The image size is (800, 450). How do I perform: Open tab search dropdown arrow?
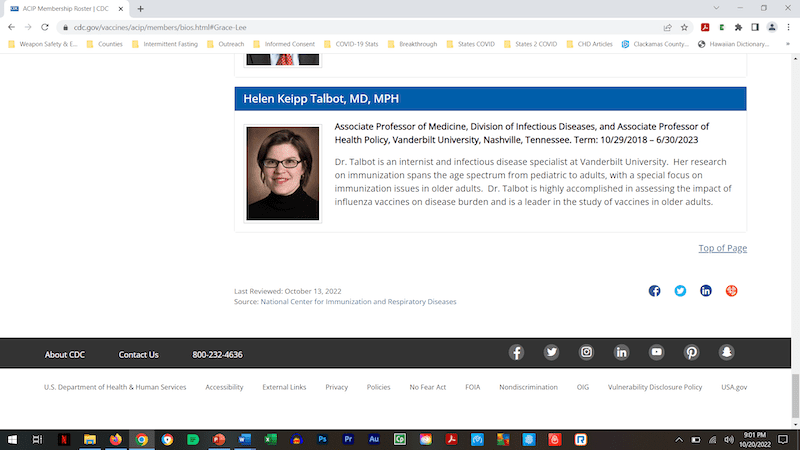tap(716, 8)
